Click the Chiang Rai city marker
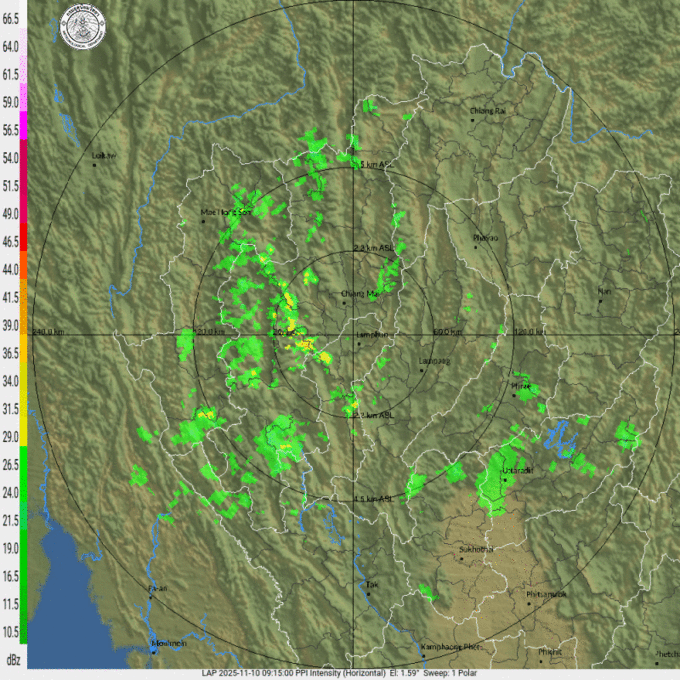 point(473,119)
